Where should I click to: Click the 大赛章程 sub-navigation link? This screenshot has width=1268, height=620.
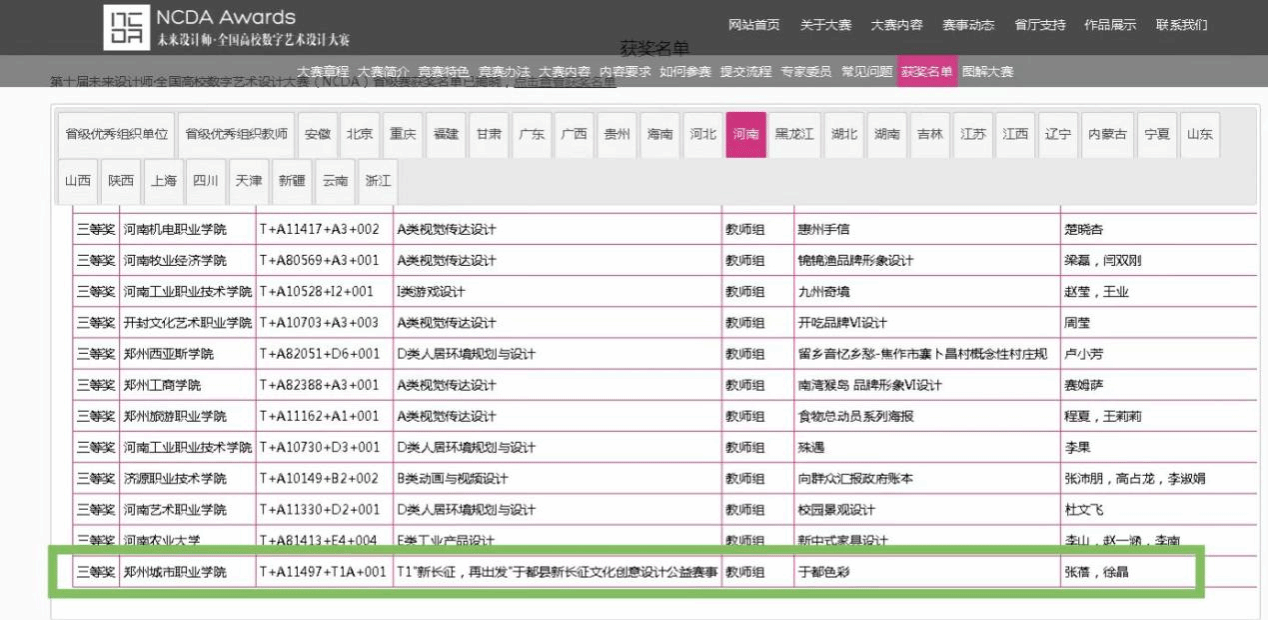click(323, 72)
